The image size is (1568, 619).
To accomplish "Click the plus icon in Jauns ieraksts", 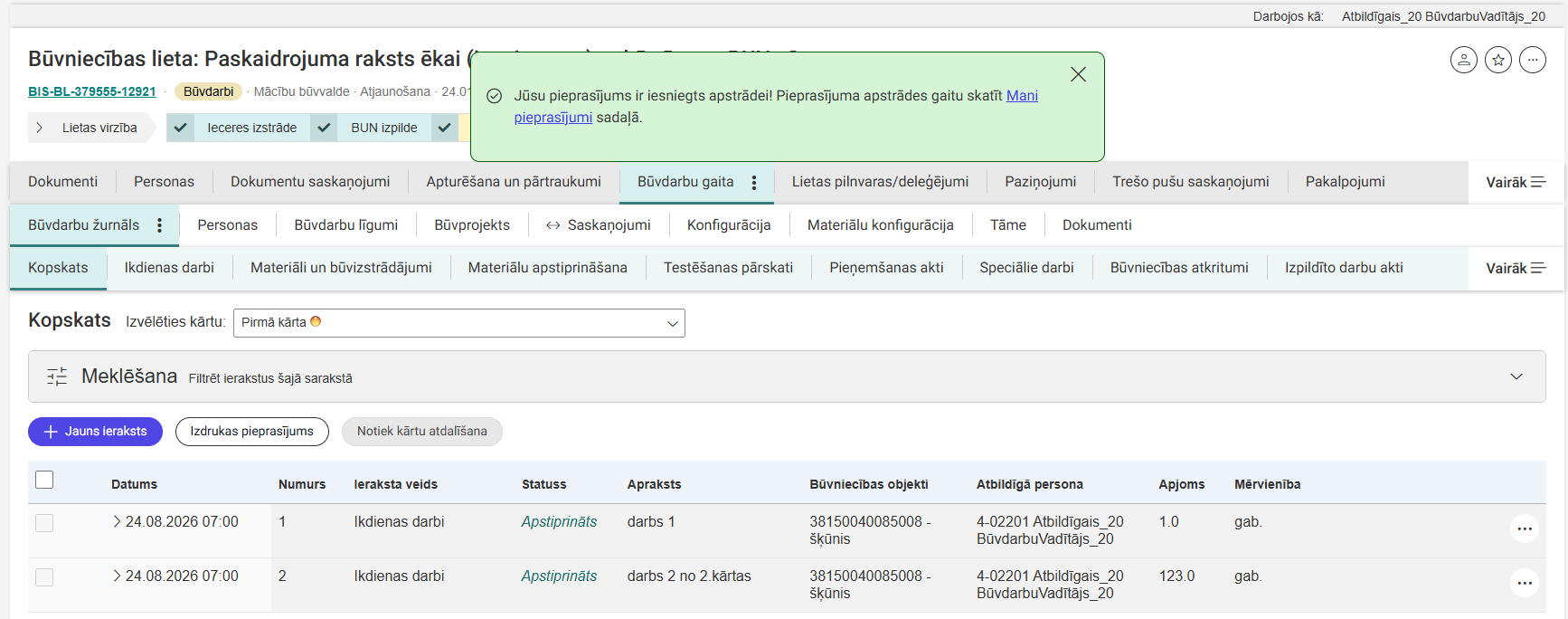I will coord(51,432).
